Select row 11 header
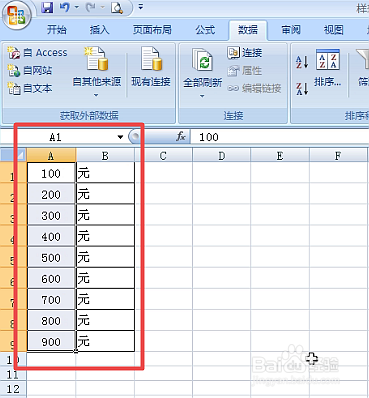Viewport: 369px width, 398px height. (13, 374)
